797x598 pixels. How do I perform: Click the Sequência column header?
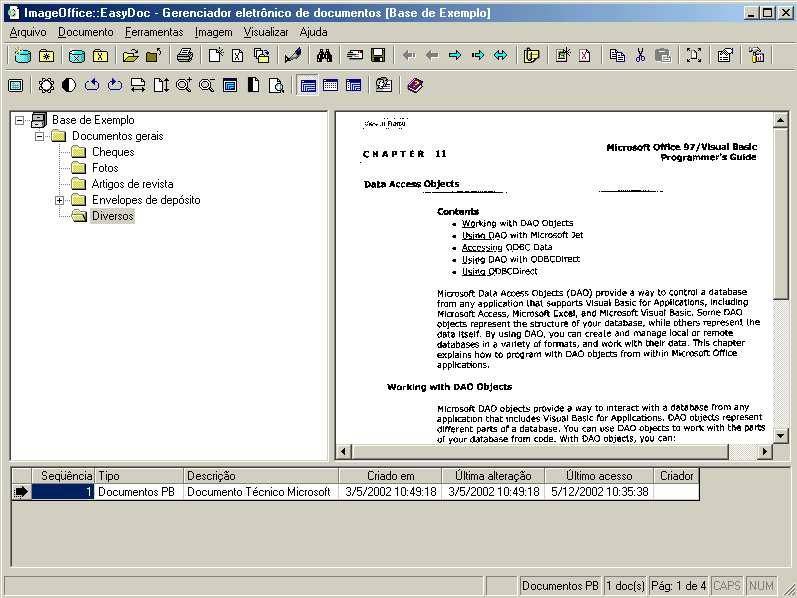pyautogui.click(x=63, y=476)
